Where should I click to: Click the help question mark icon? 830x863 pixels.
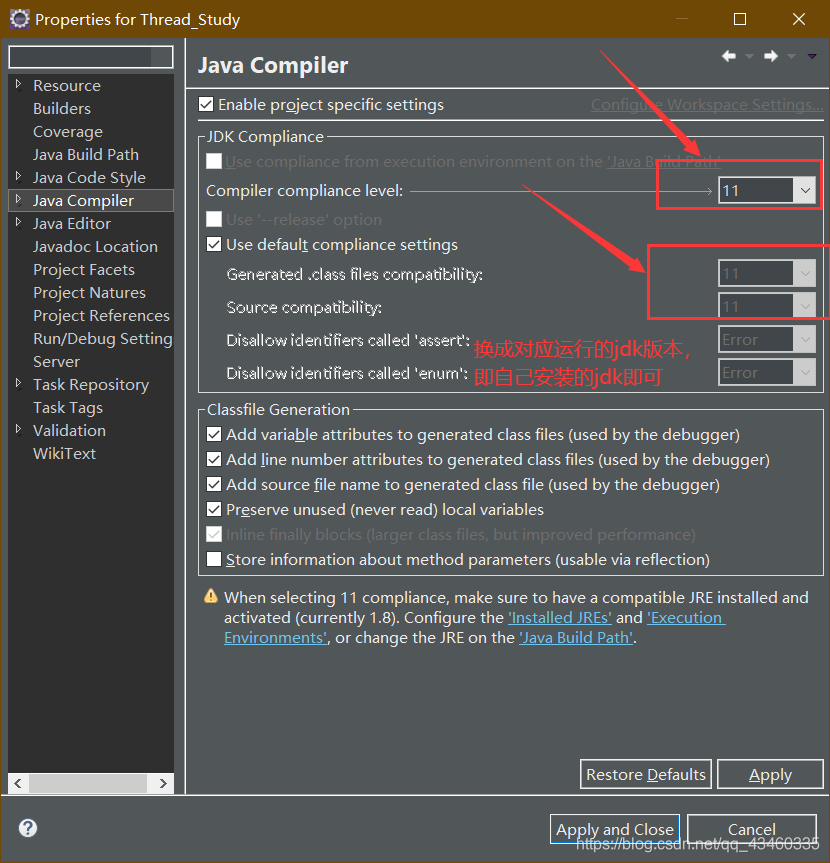click(28, 828)
